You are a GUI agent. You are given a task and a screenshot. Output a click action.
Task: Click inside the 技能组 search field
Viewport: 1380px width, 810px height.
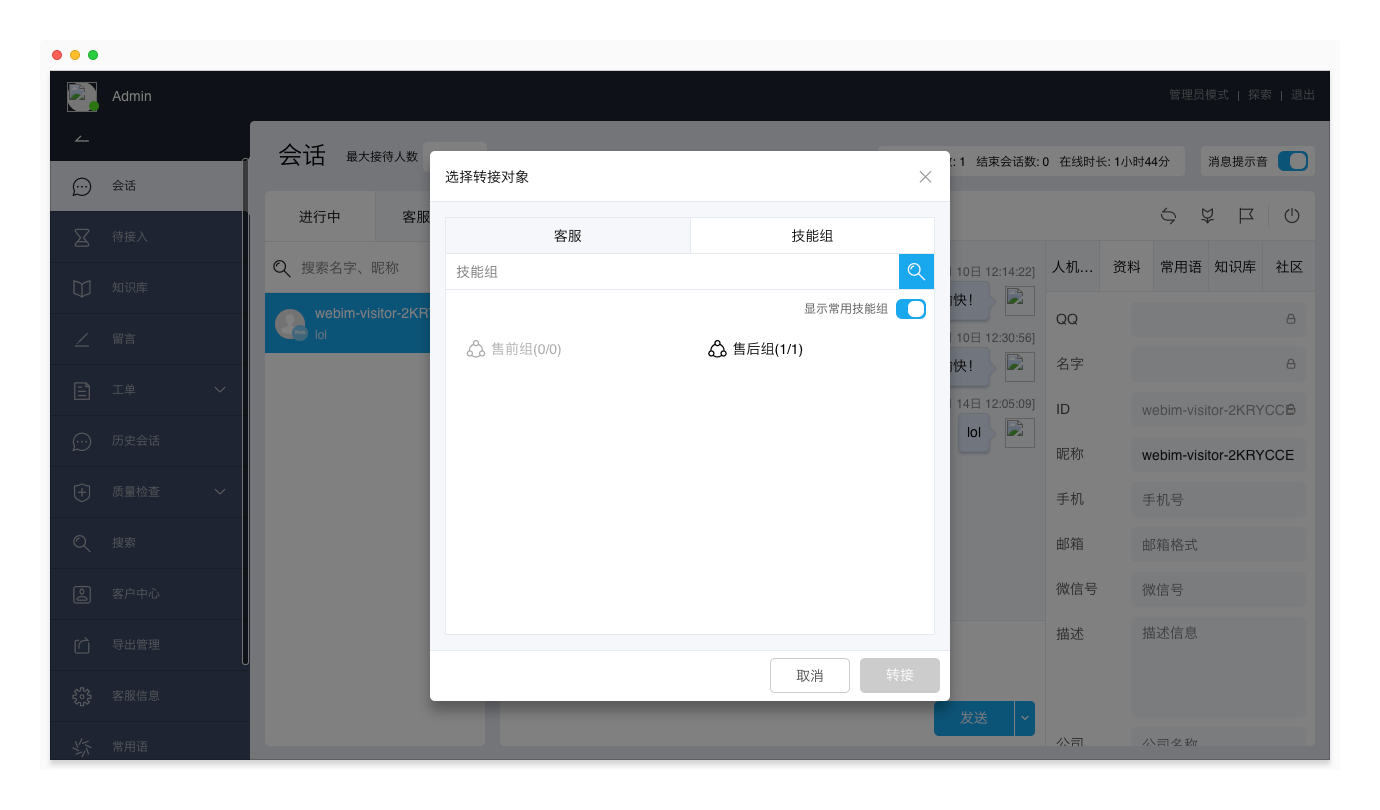point(670,271)
